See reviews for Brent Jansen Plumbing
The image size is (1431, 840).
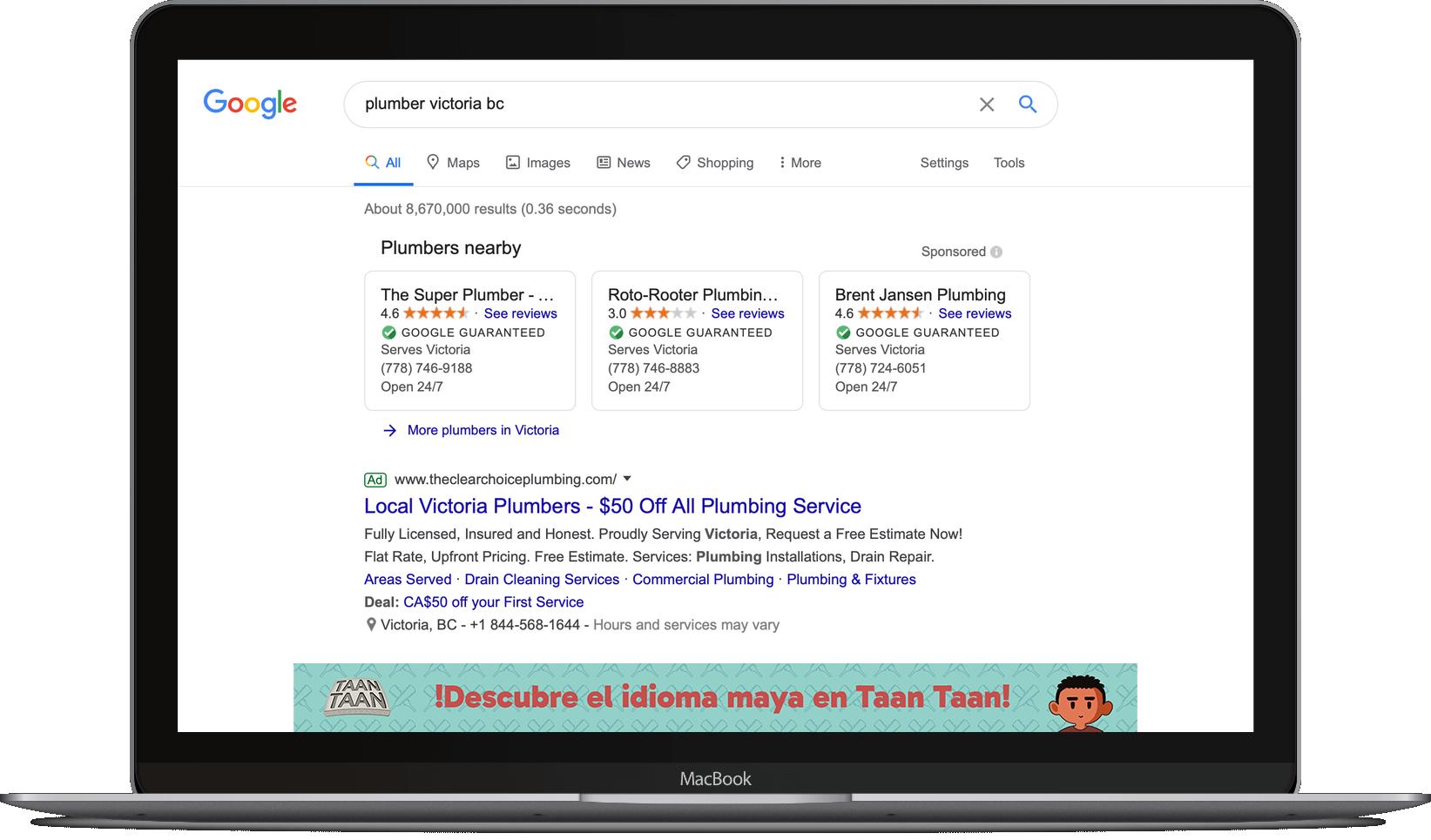pyautogui.click(x=975, y=313)
